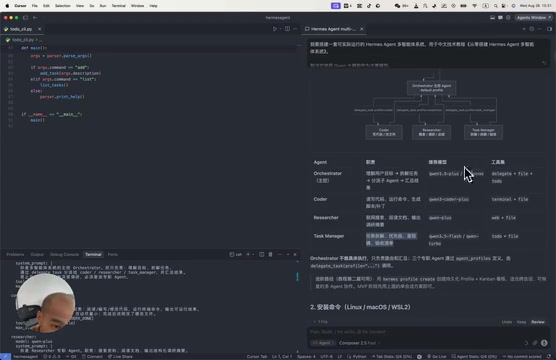
Task: Open Live Share in the status bar
Action: point(120,356)
